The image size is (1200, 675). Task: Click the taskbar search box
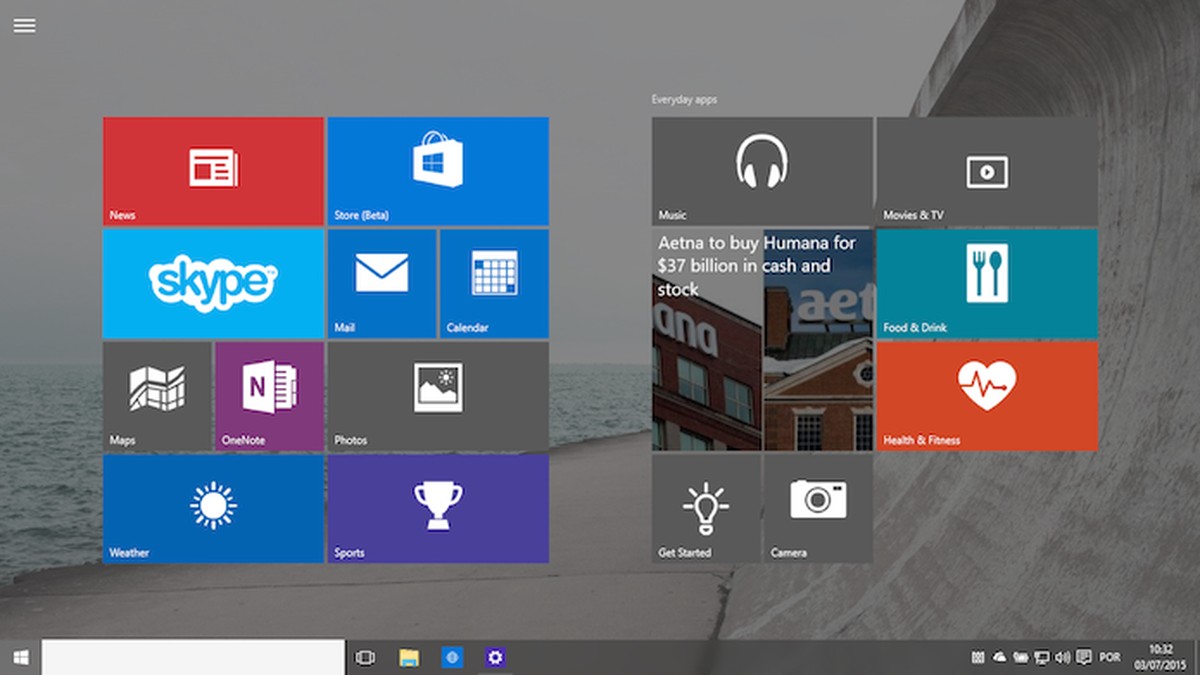tap(190, 657)
